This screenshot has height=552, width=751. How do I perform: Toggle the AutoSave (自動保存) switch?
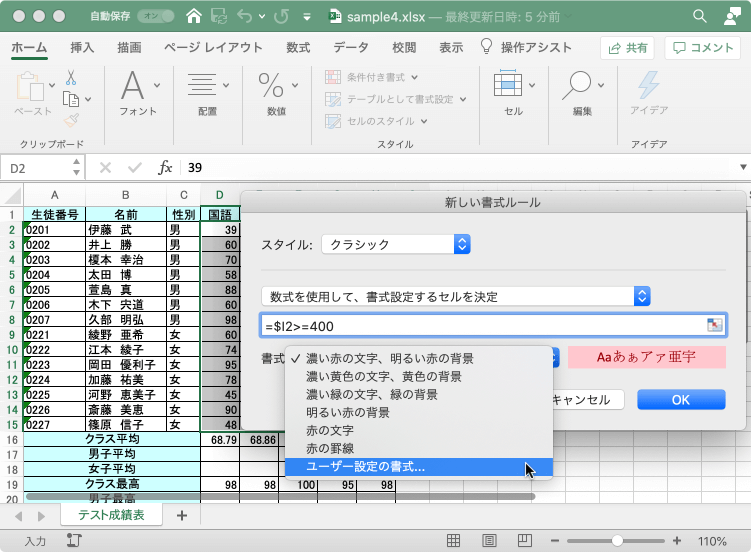tap(156, 16)
